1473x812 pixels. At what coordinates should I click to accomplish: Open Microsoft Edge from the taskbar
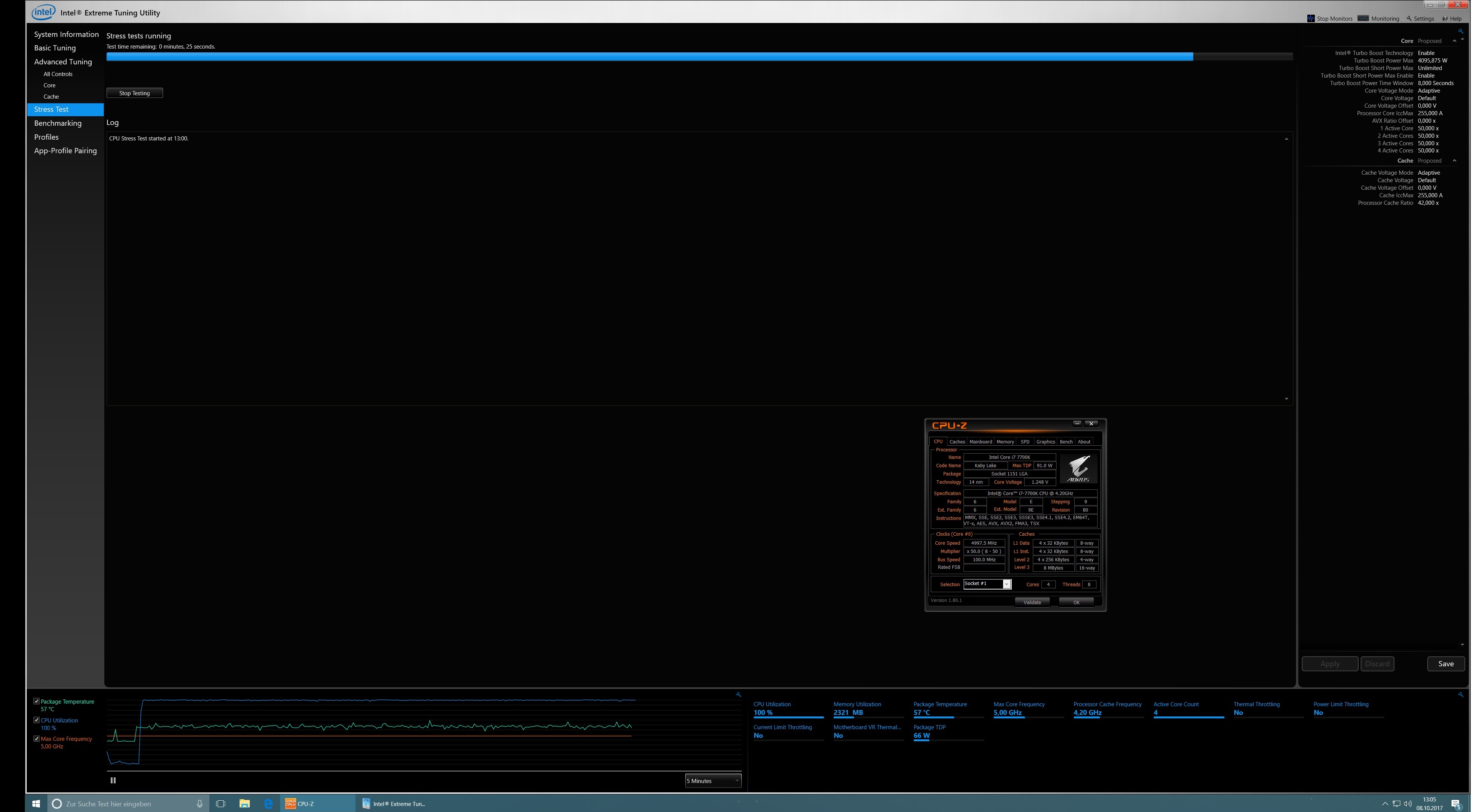pos(268,803)
